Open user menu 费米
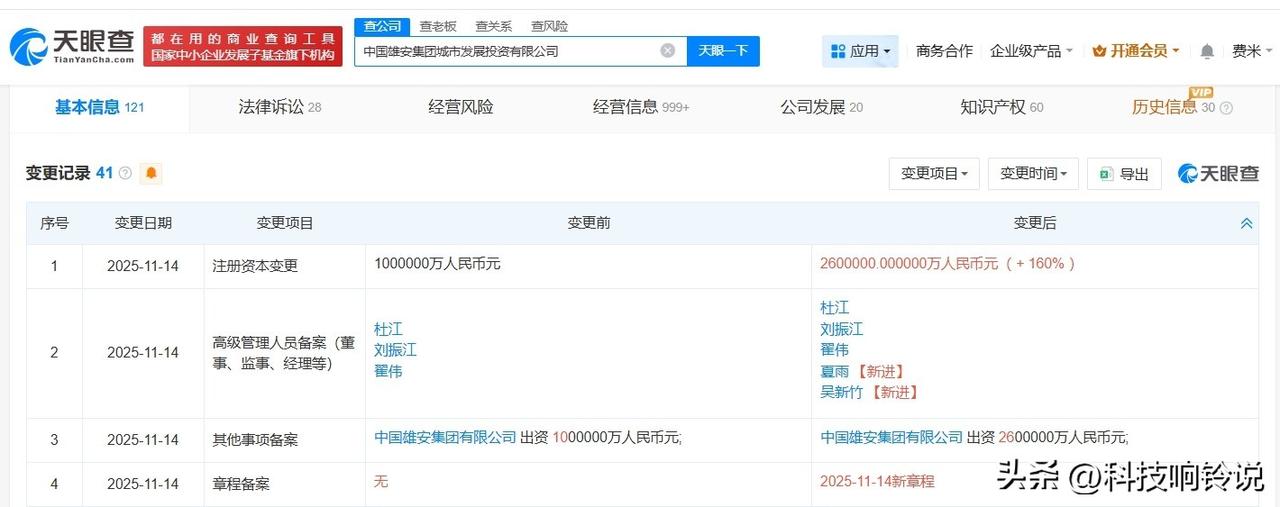Screen dimensions: 1280x507 pos(1252,51)
